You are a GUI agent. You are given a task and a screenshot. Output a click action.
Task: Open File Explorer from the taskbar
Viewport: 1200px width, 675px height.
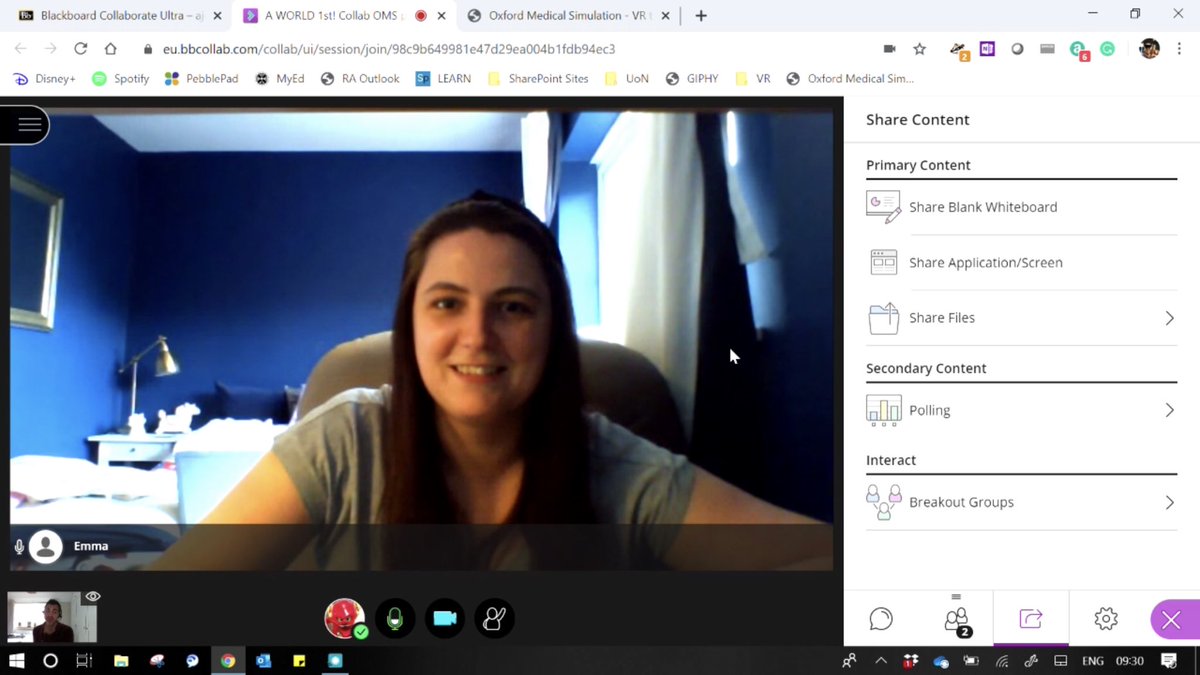[x=120, y=661]
